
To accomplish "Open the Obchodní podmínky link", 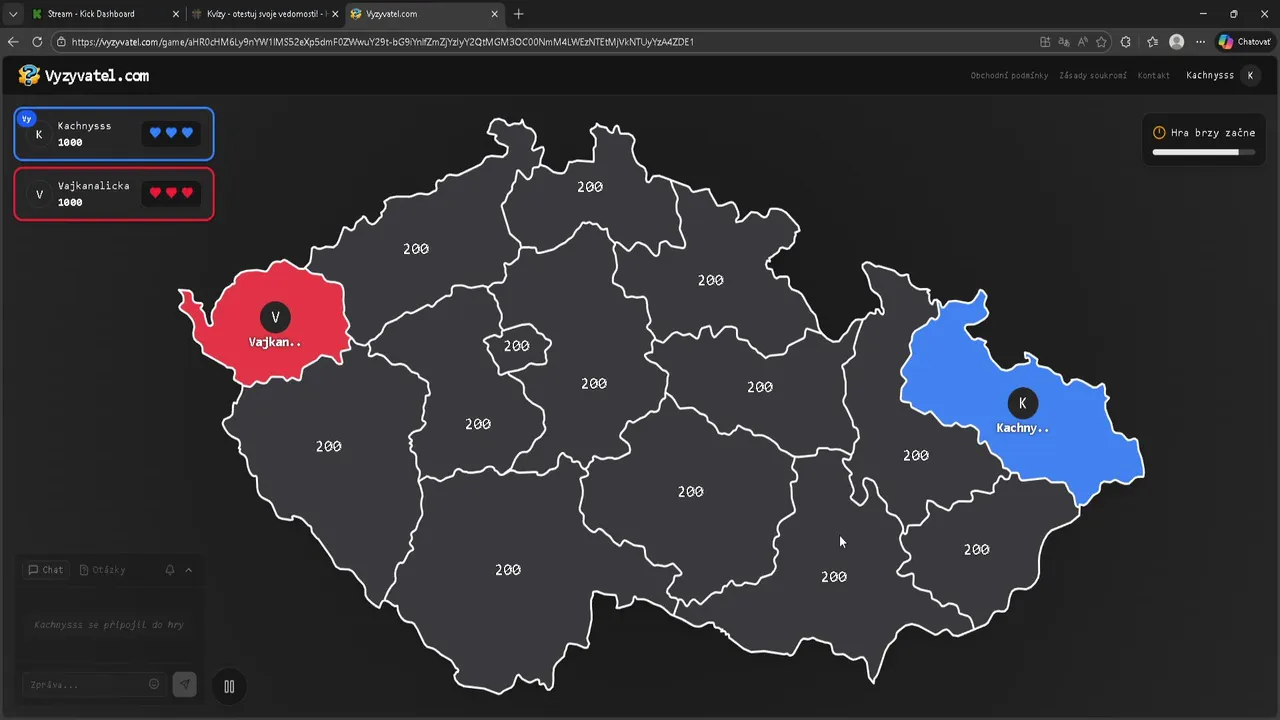I will [1009, 76].
